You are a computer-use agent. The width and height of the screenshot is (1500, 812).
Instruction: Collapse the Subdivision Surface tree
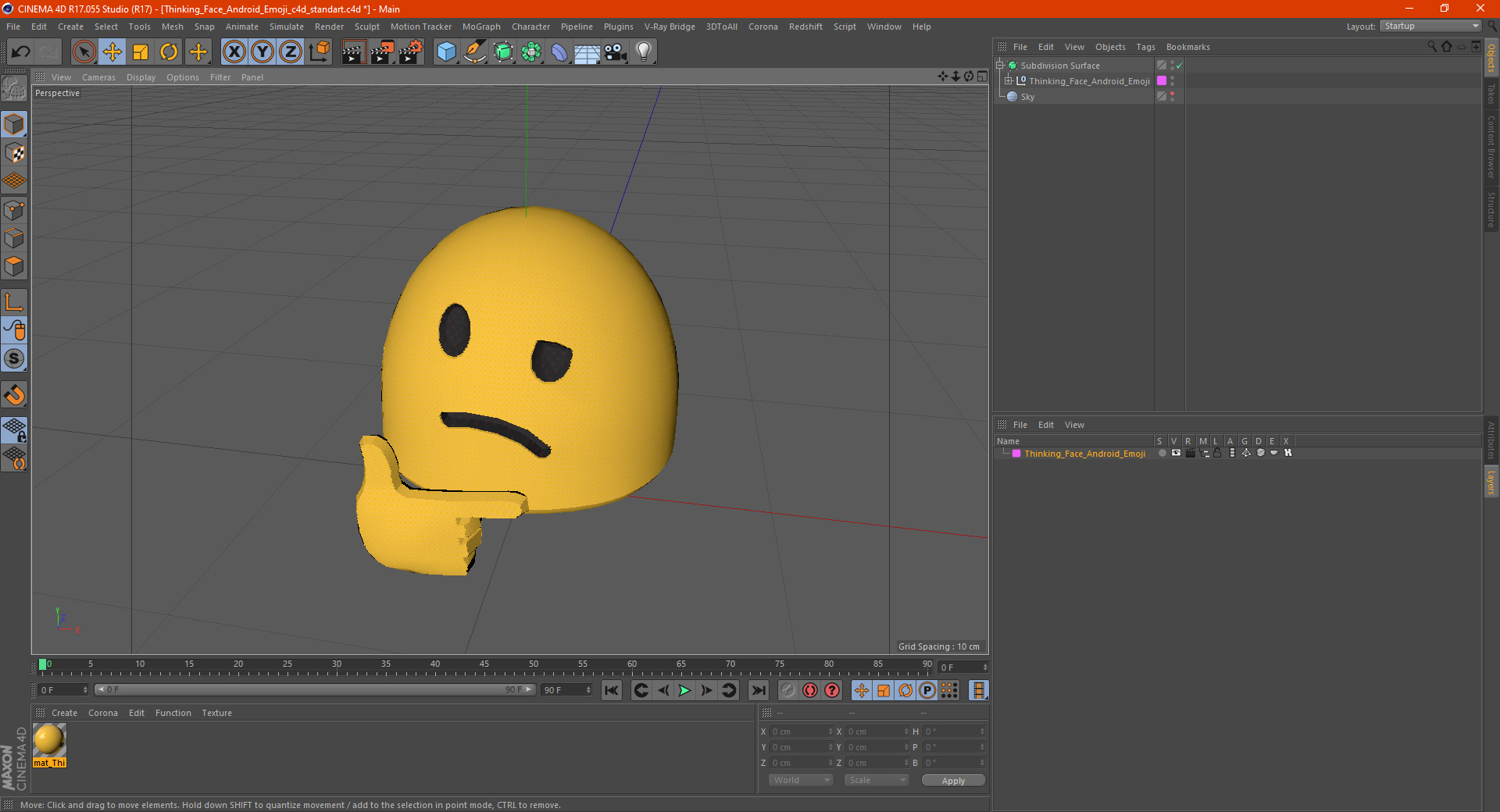coord(999,66)
